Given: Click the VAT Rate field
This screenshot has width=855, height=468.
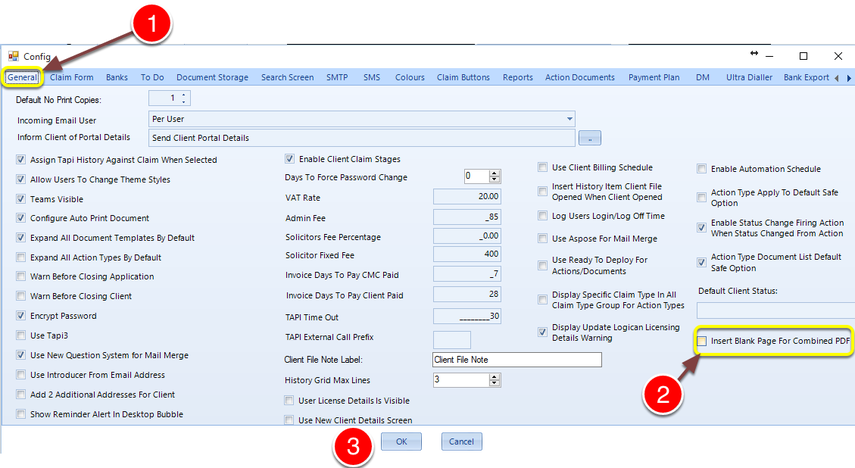Looking at the screenshot, I should pyautogui.click(x=467, y=196).
